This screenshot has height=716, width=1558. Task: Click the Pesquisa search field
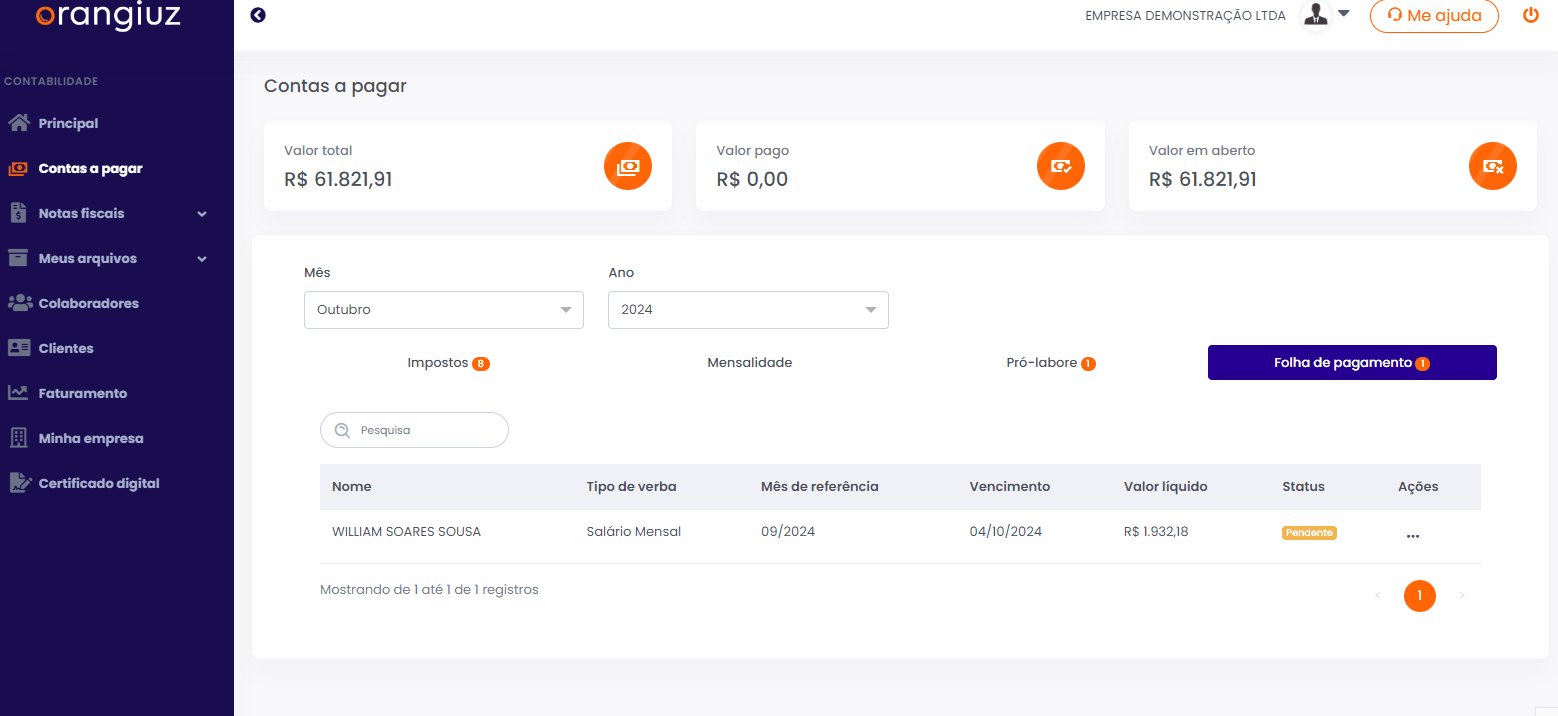coord(414,430)
